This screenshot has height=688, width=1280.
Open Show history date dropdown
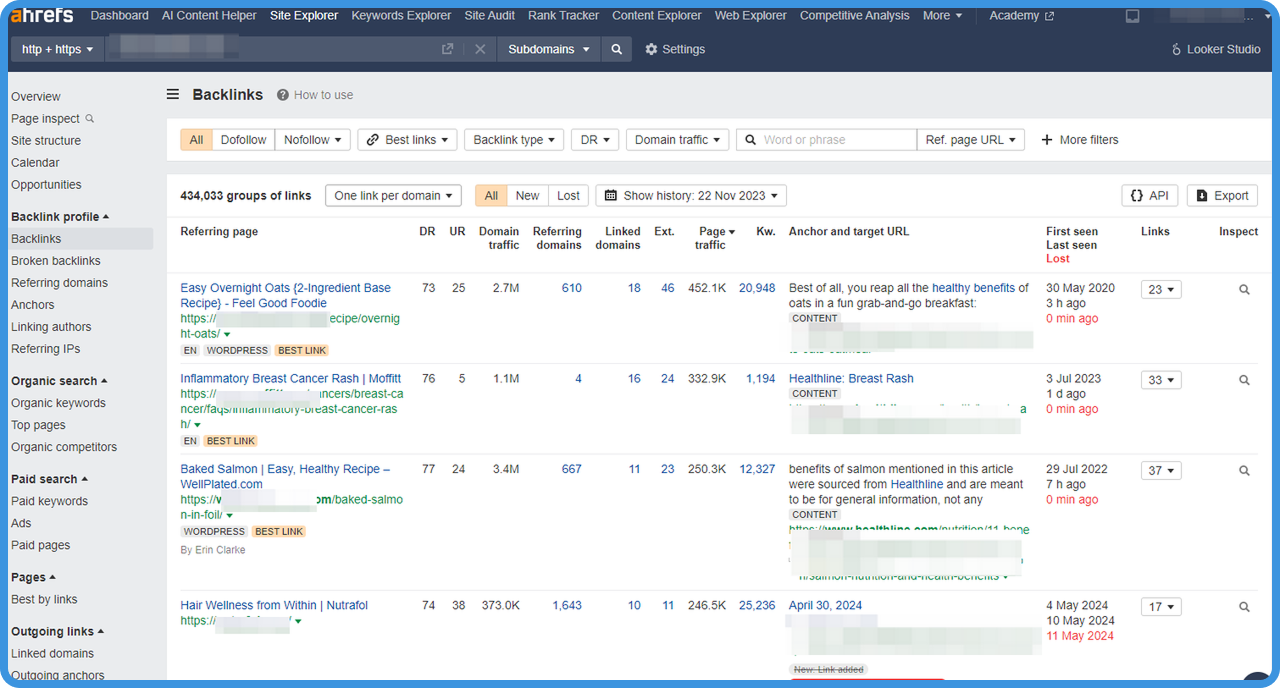[691, 196]
